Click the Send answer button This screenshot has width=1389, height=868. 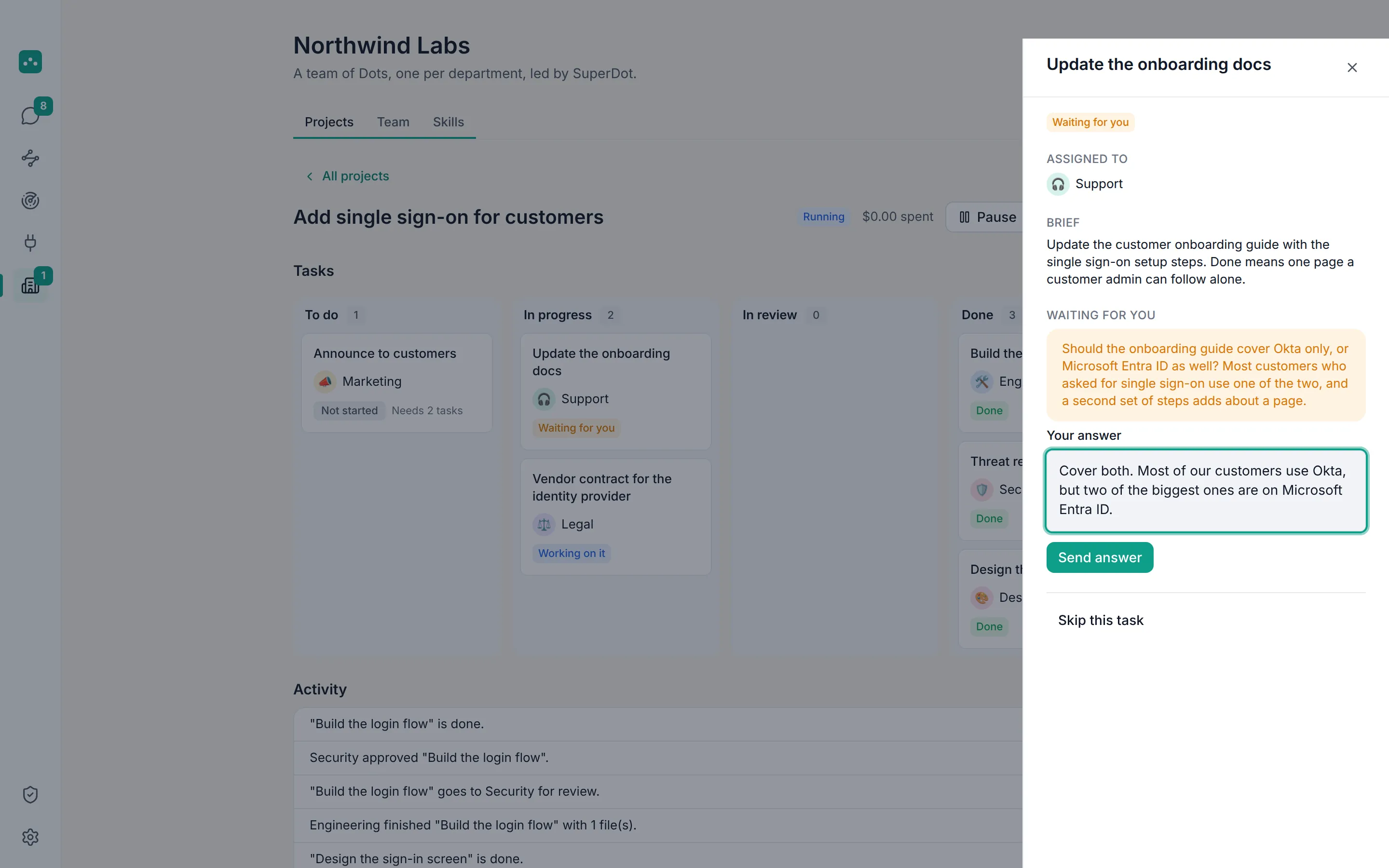1100,557
